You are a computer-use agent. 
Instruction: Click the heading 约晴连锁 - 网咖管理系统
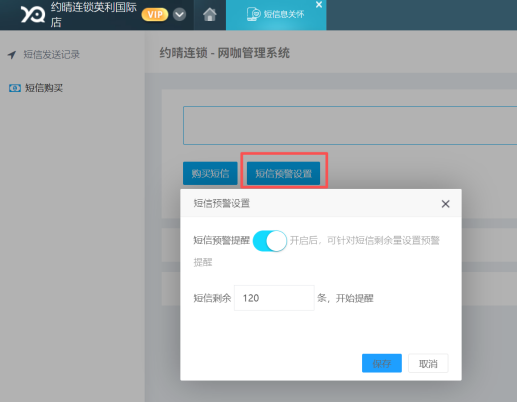click(x=225, y=53)
